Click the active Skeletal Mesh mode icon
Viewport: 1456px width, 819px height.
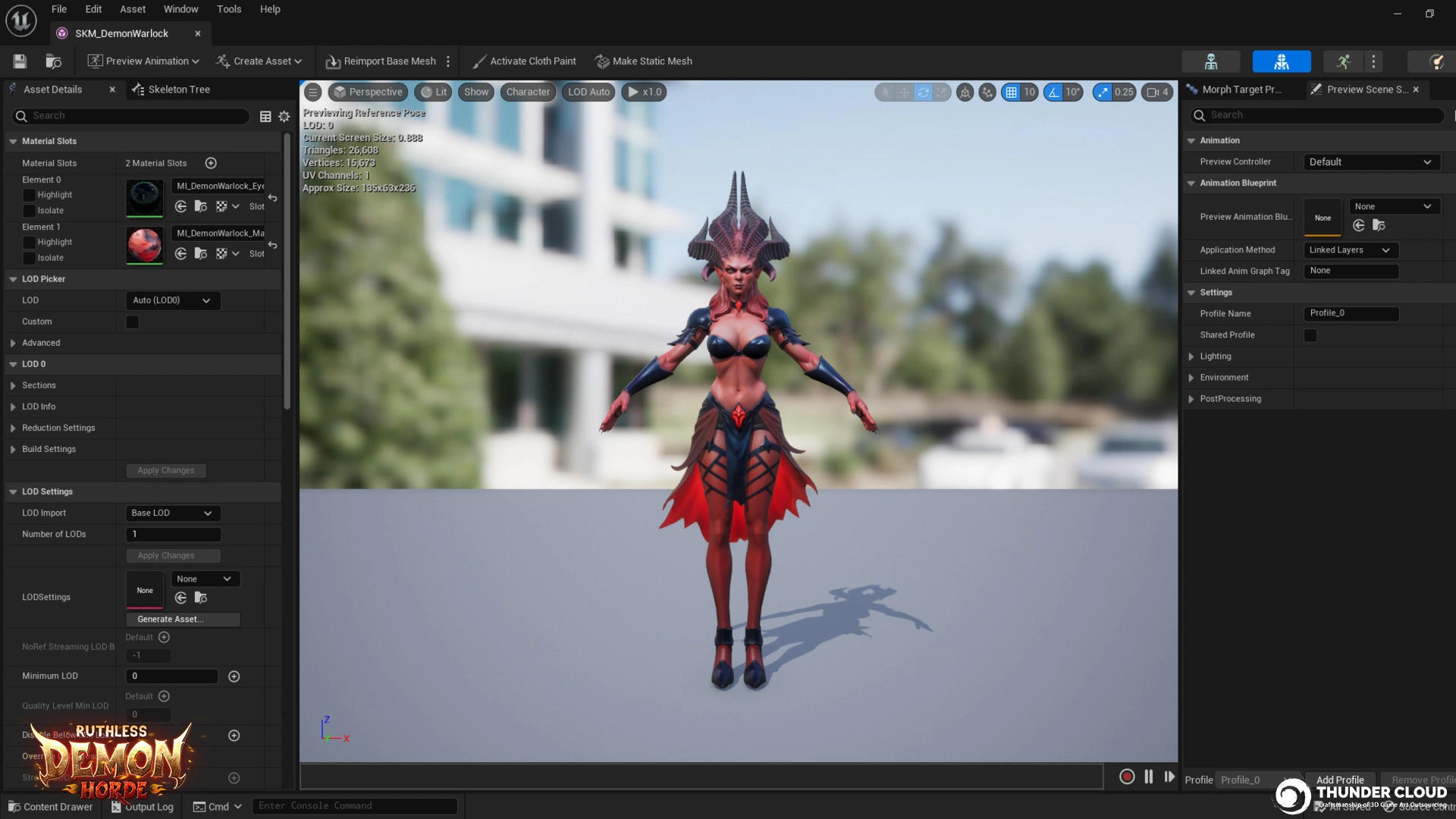pos(1282,61)
